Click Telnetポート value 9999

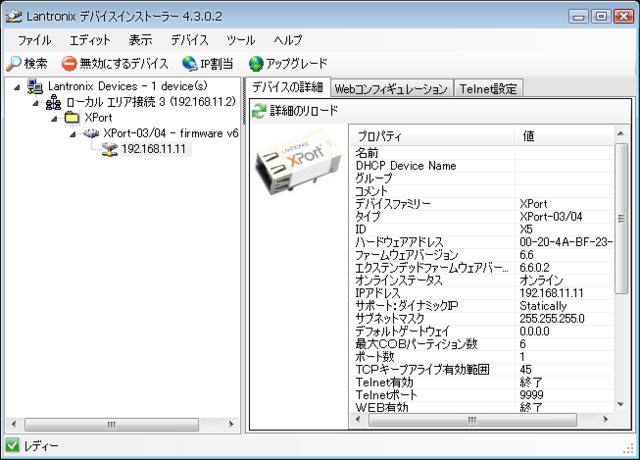531,395
